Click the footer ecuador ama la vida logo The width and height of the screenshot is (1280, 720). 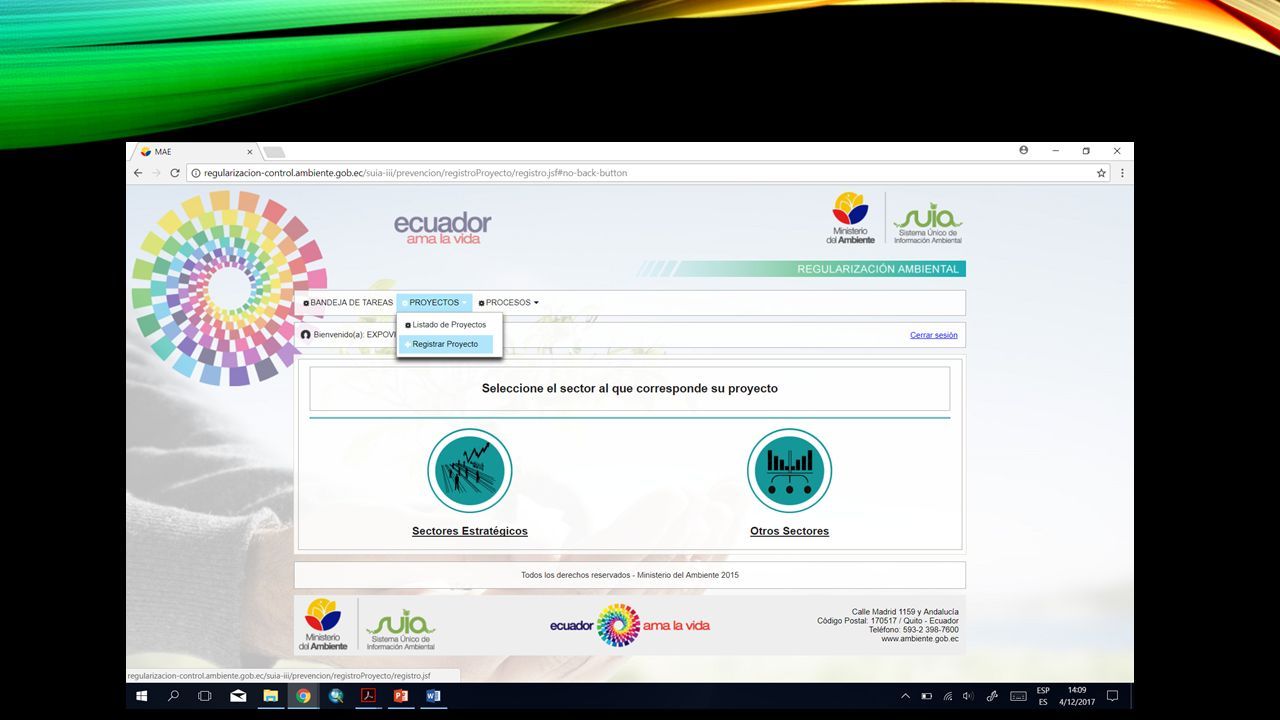(630, 625)
